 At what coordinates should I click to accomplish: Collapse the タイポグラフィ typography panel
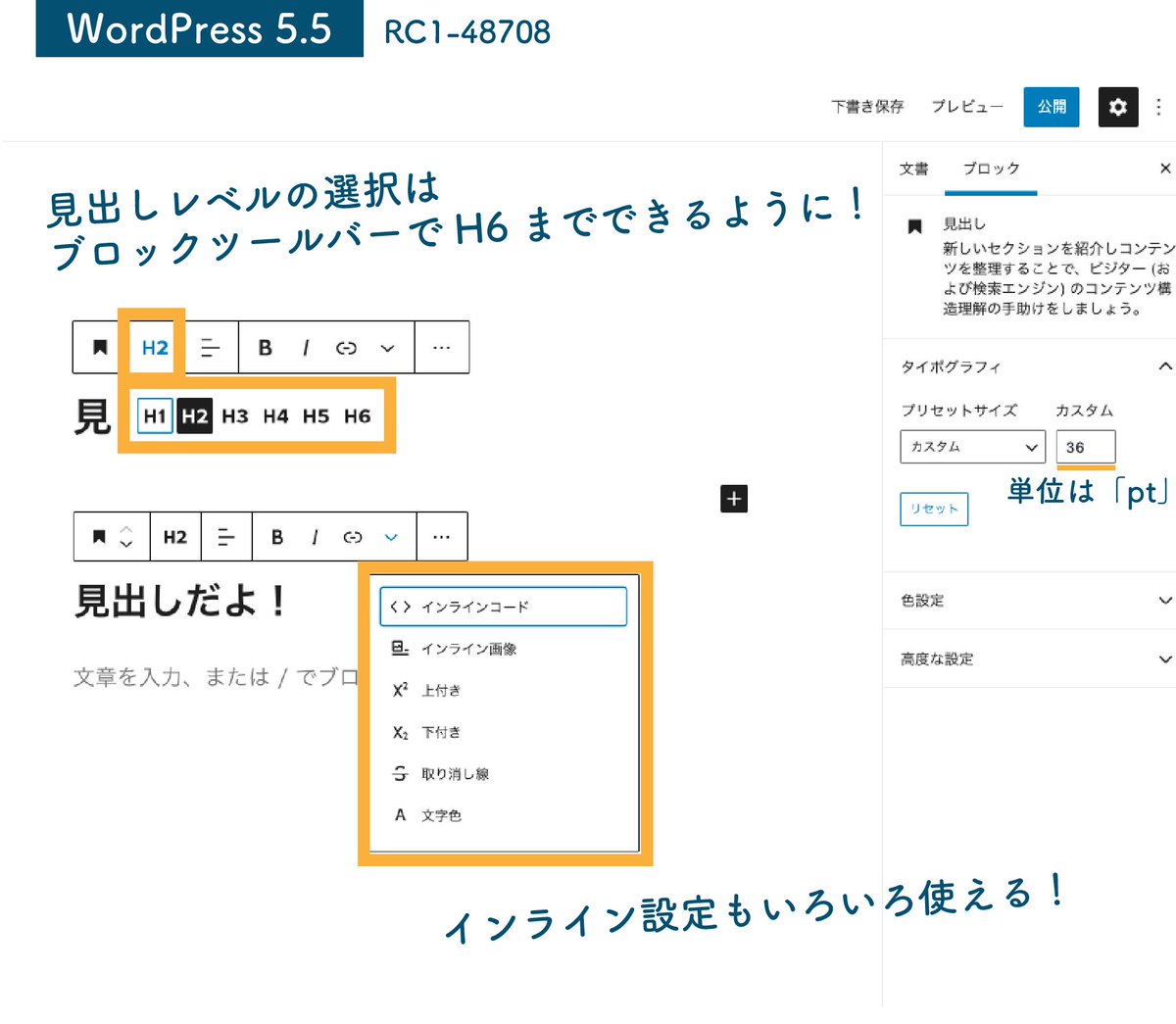[x=1029, y=366]
